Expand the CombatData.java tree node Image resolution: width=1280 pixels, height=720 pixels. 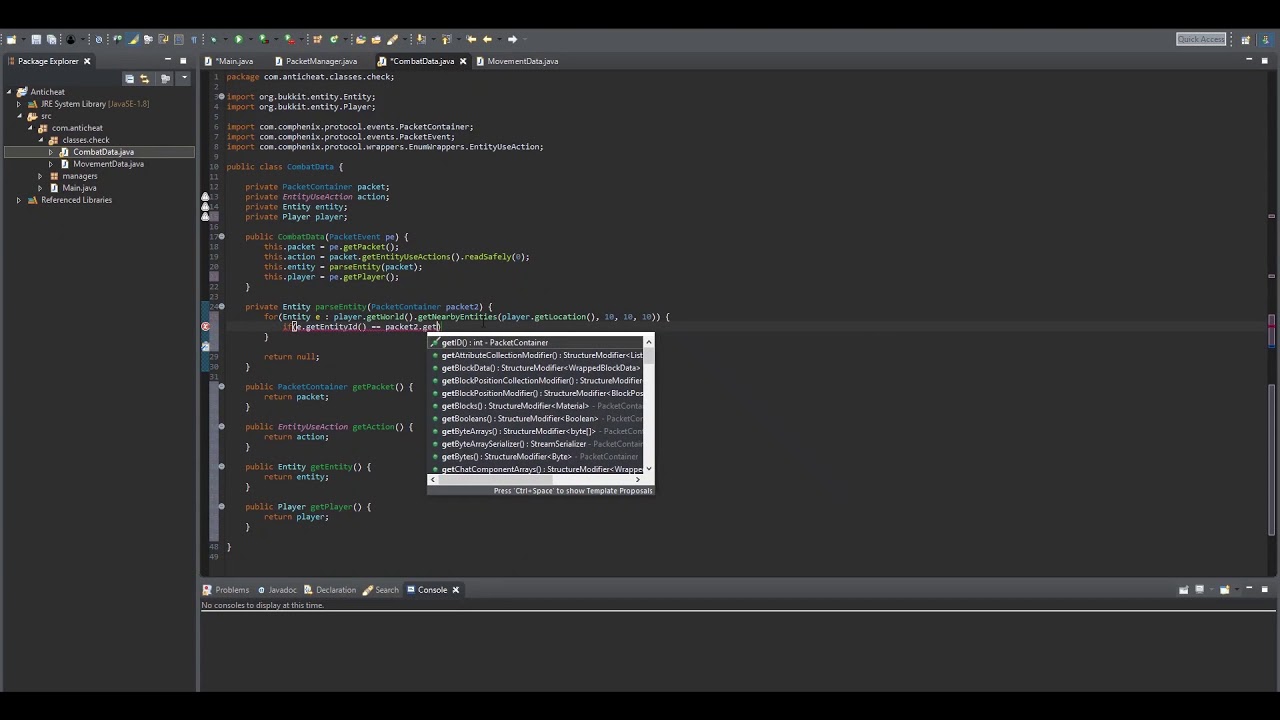click(51, 152)
